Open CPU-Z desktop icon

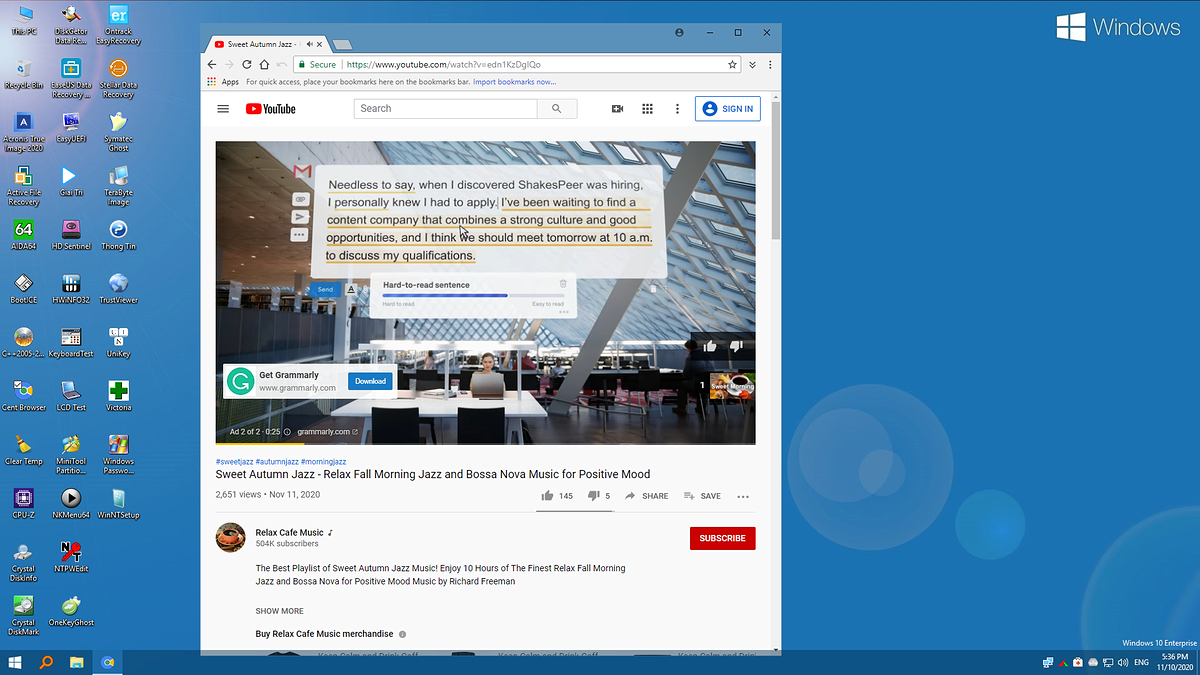click(x=24, y=503)
